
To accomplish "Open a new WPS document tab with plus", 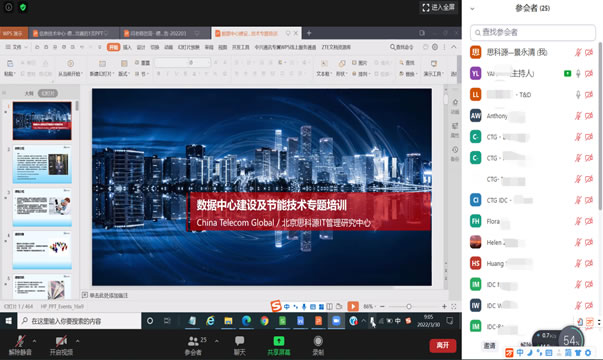I will point(309,33).
